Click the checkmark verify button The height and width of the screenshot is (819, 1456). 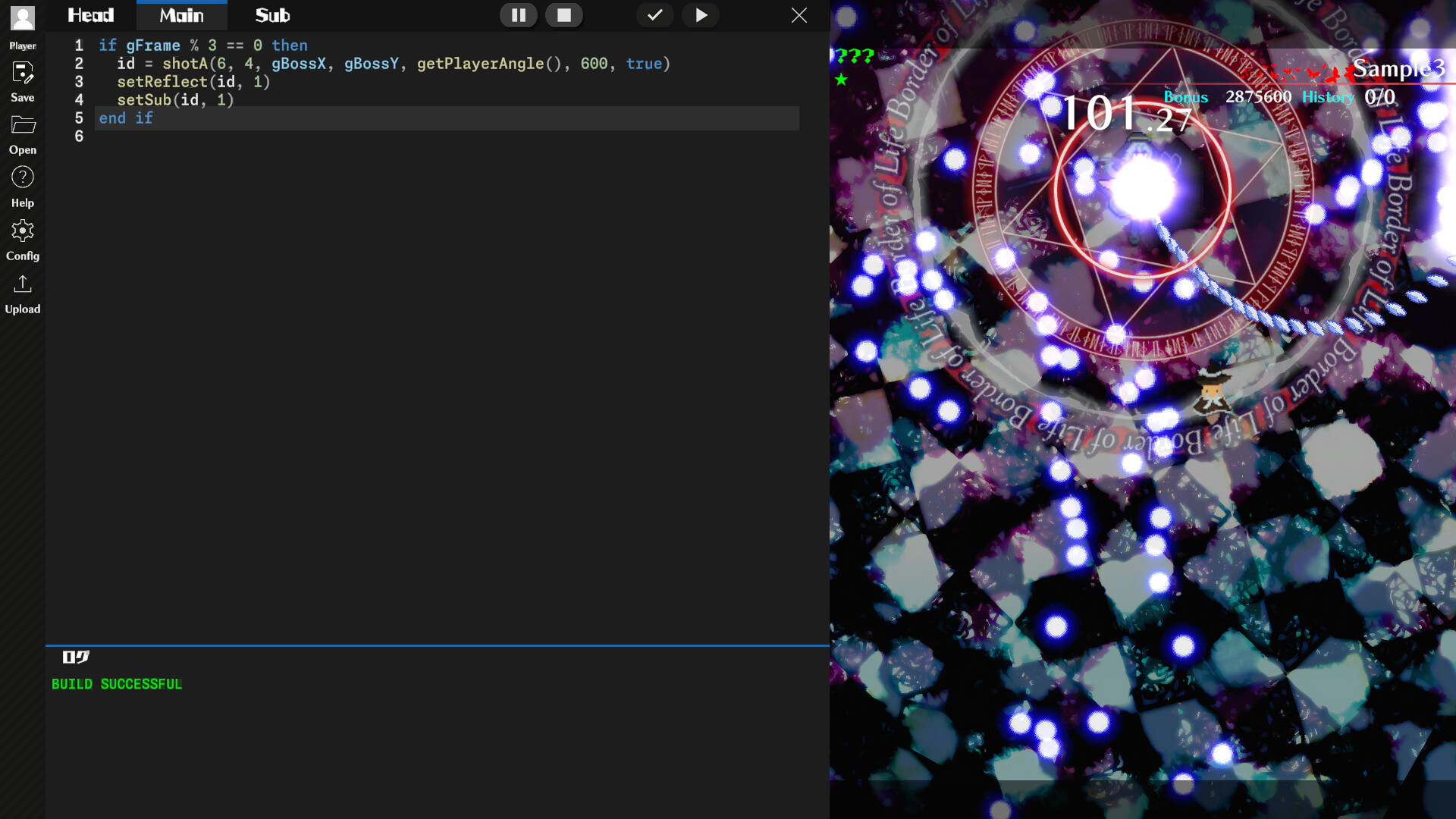tap(654, 15)
